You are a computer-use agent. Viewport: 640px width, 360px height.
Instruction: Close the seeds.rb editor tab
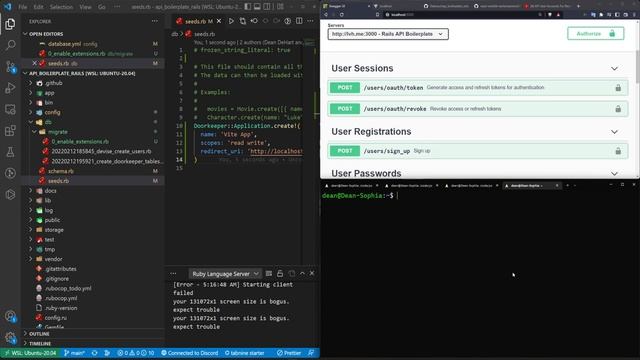pos(219,21)
